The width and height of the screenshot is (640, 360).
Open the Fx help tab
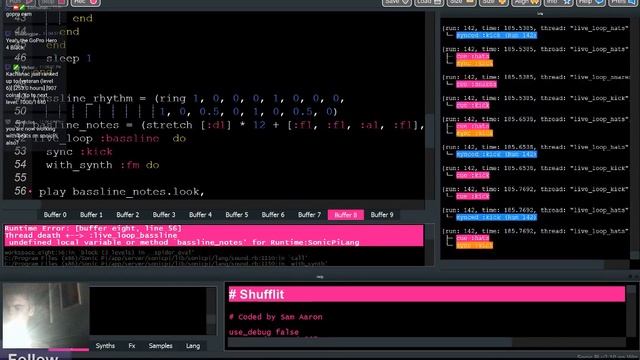131,346
